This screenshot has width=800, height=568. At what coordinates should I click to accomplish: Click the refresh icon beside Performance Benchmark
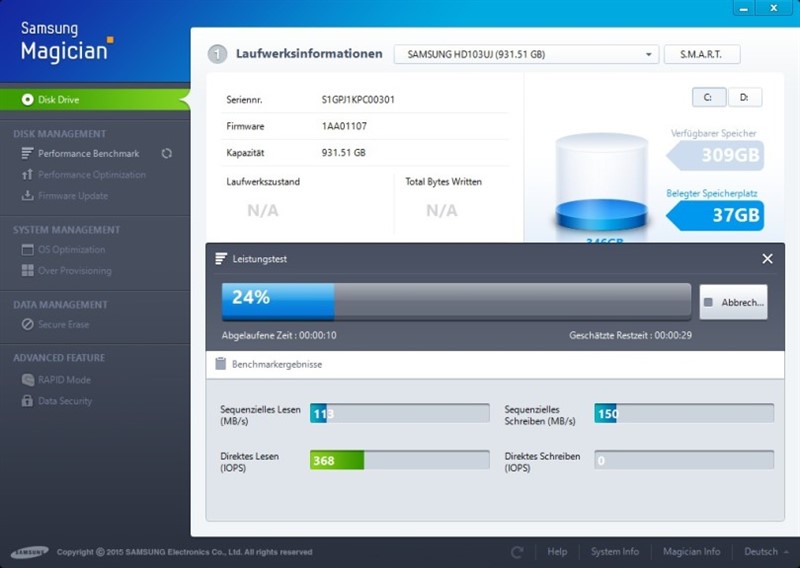(167, 154)
